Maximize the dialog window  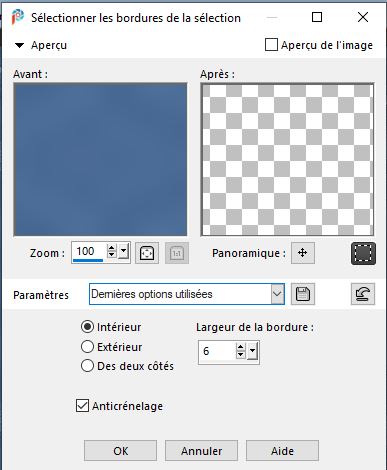(317, 17)
